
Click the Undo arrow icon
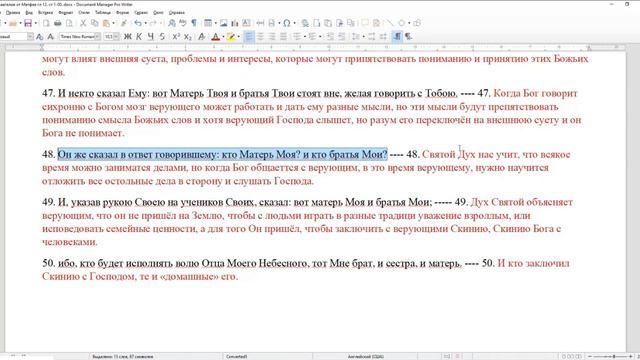(138, 23)
